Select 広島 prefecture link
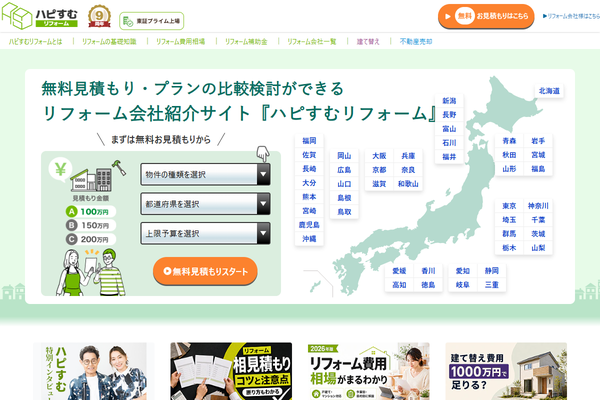This screenshot has width=600, height=400. (x=344, y=170)
